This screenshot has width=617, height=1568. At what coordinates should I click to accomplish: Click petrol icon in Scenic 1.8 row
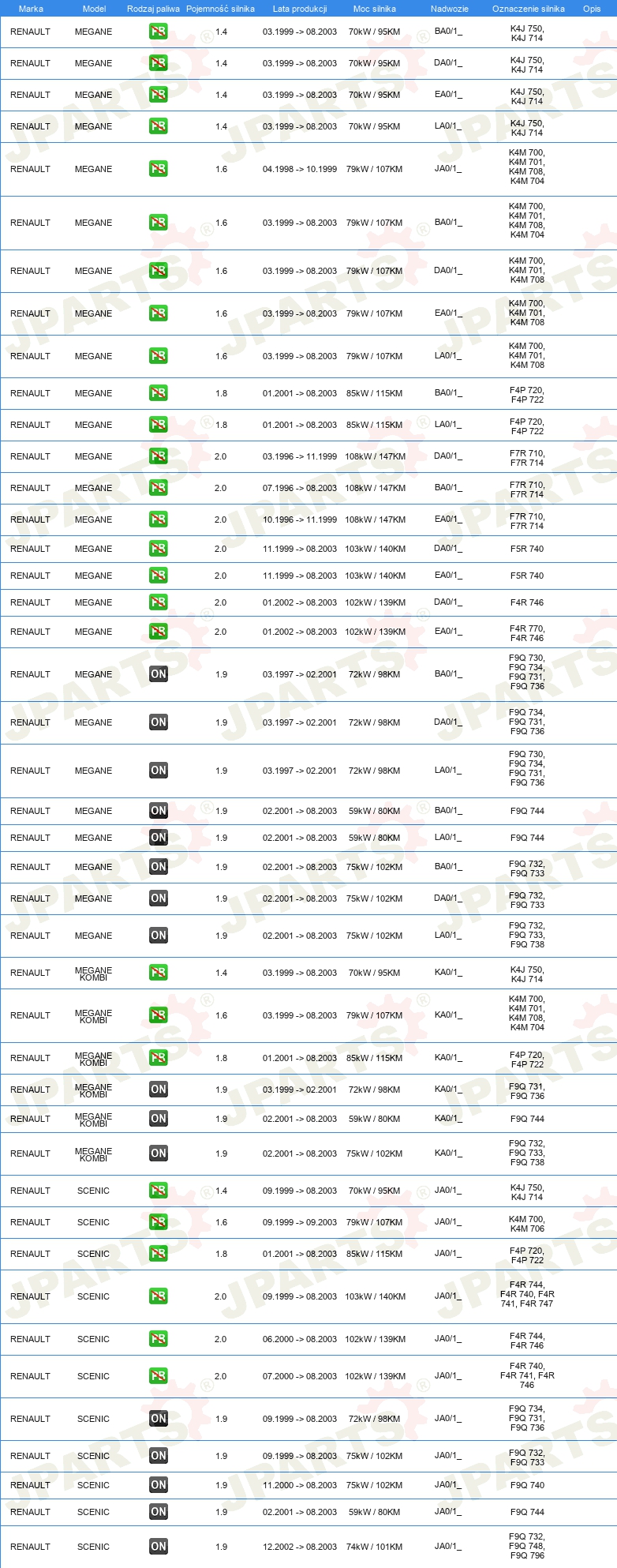pos(159,1254)
